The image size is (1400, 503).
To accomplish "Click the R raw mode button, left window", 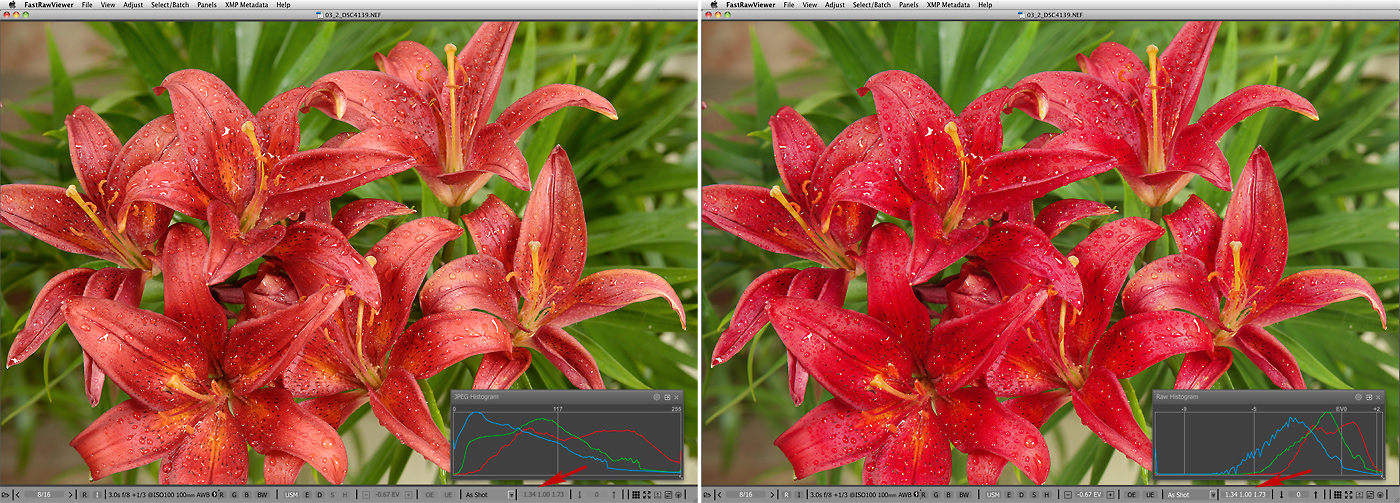I will [84, 495].
